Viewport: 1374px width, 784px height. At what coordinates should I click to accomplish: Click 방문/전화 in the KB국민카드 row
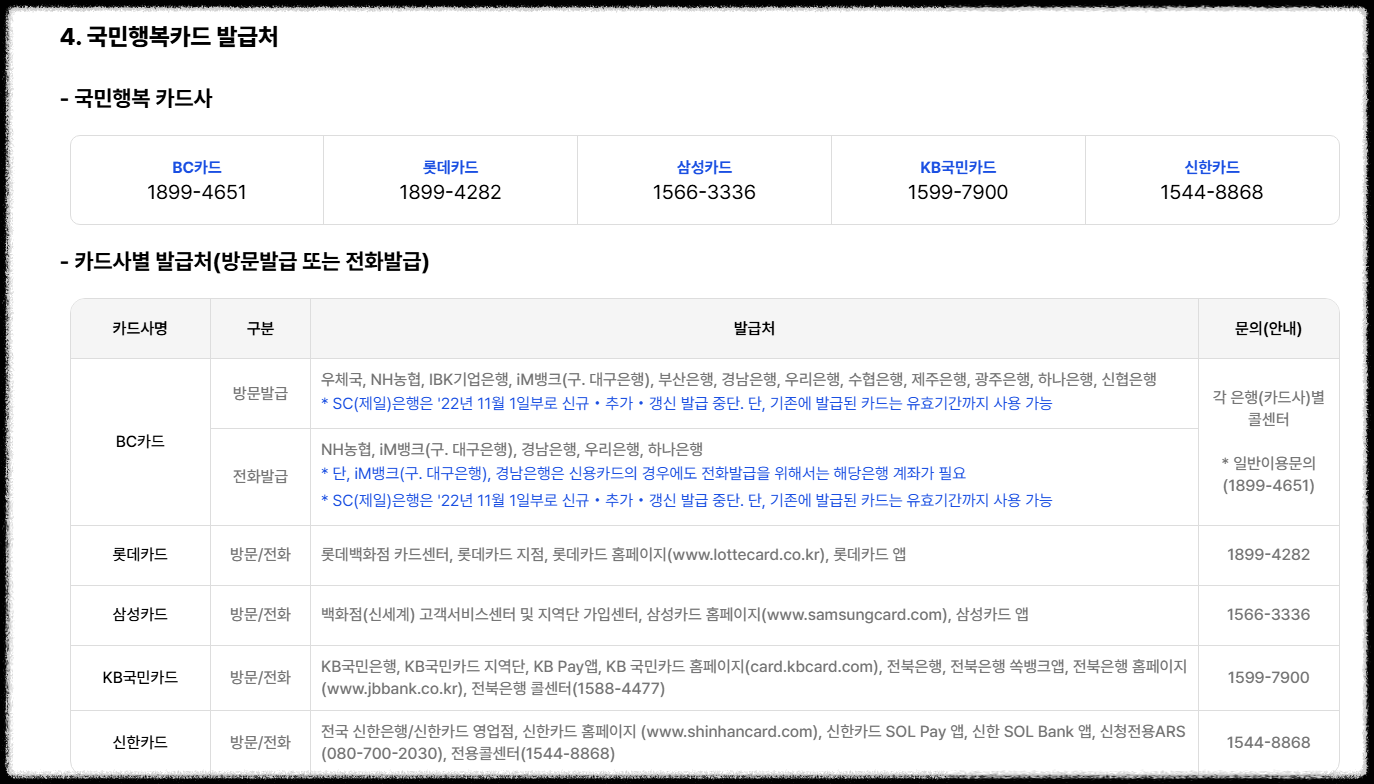260,677
